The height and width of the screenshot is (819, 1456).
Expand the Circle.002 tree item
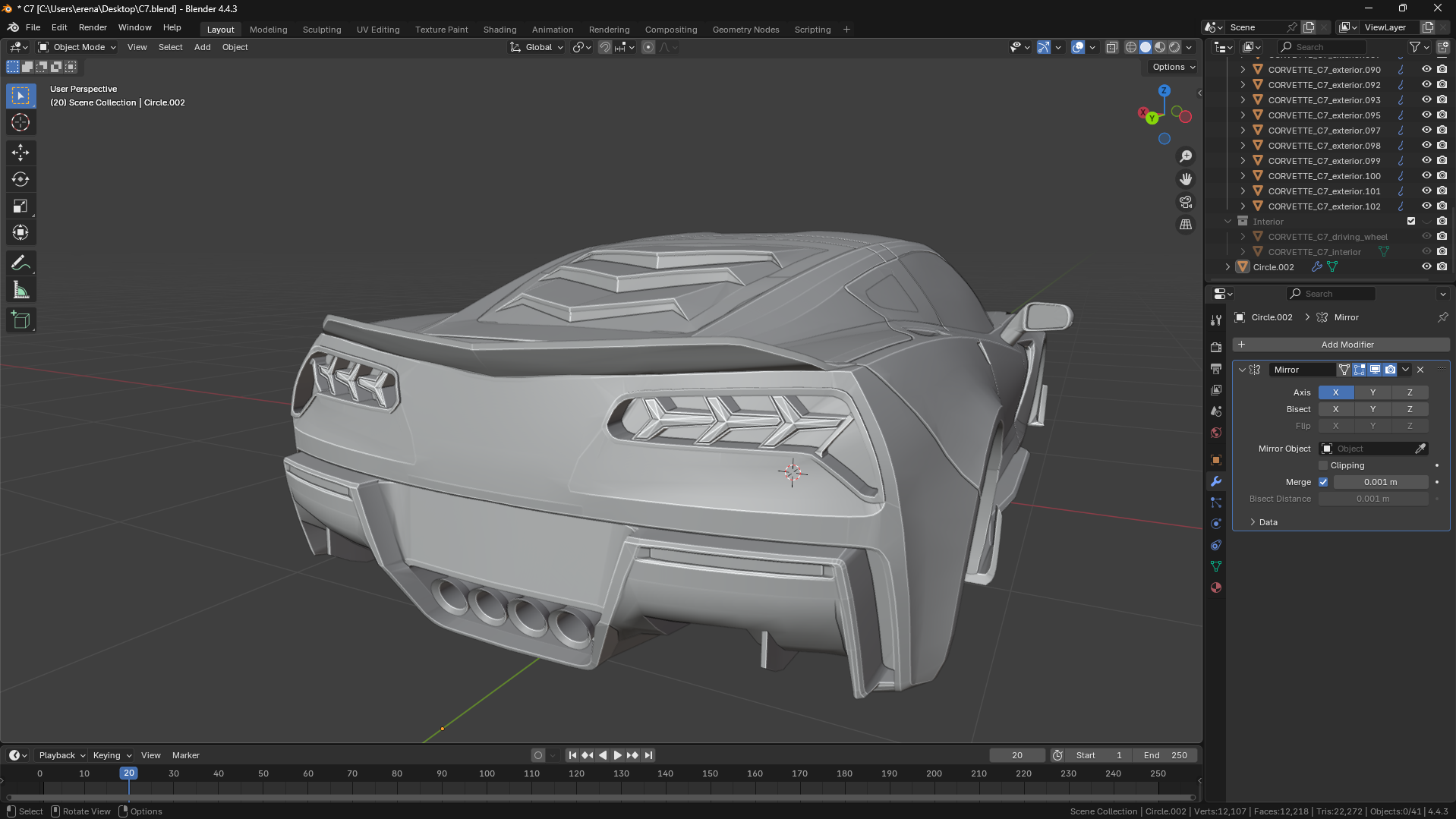[x=1228, y=267]
